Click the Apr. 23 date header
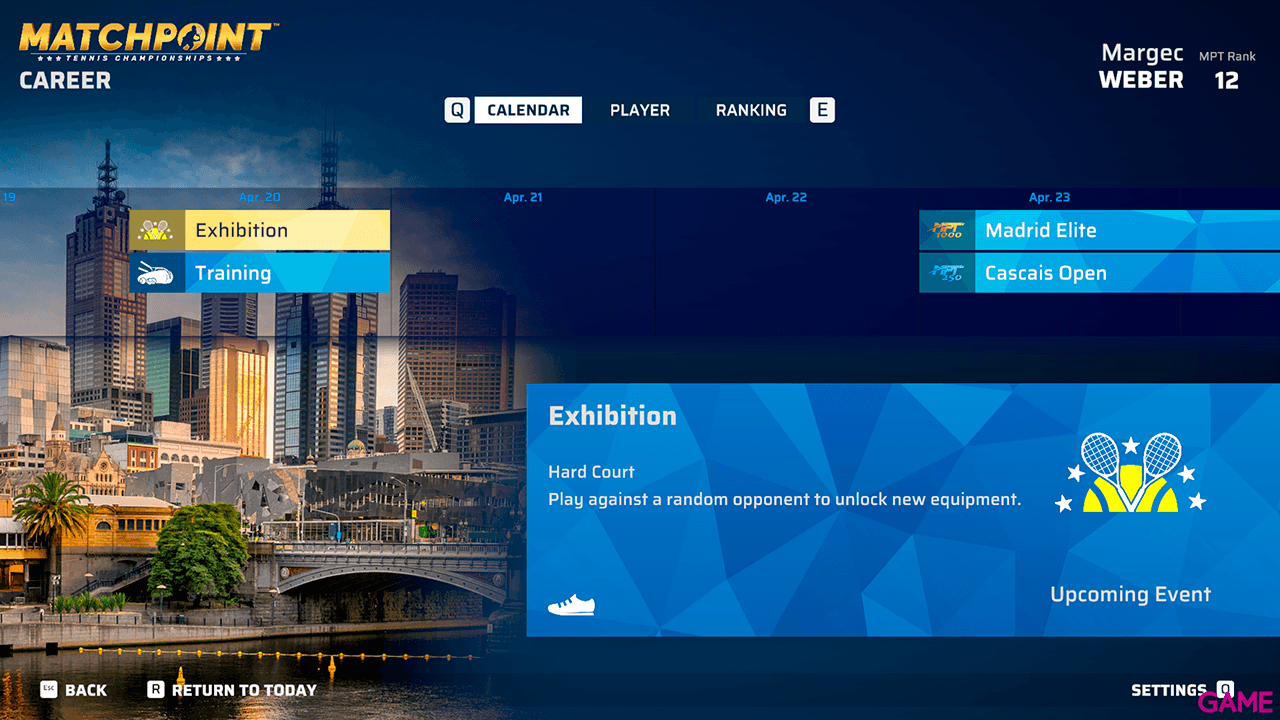The width and height of the screenshot is (1280, 720). coord(1049,197)
